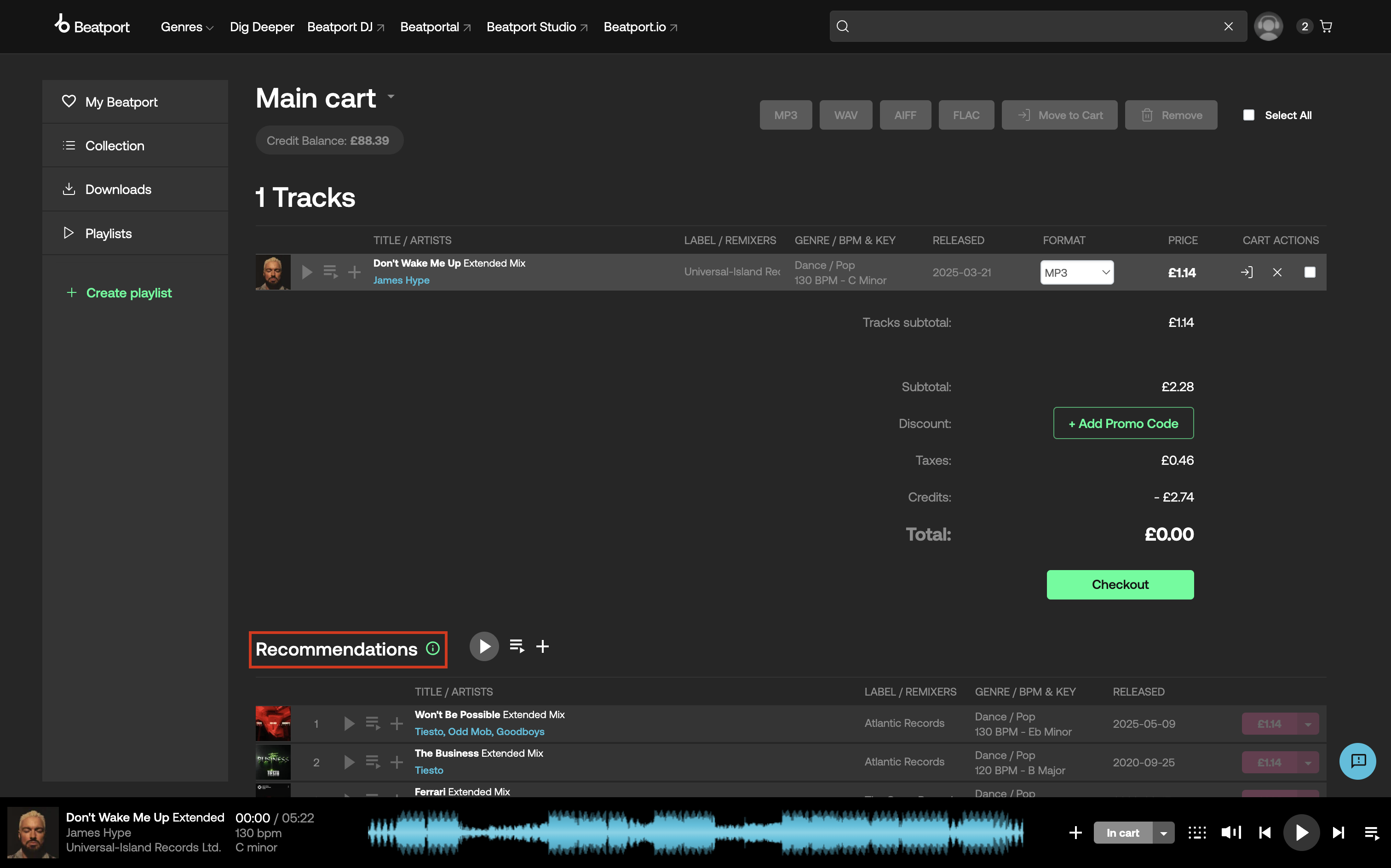Open Won't Be Possible cover thumbnail
The width and height of the screenshot is (1391, 868).
(273, 723)
